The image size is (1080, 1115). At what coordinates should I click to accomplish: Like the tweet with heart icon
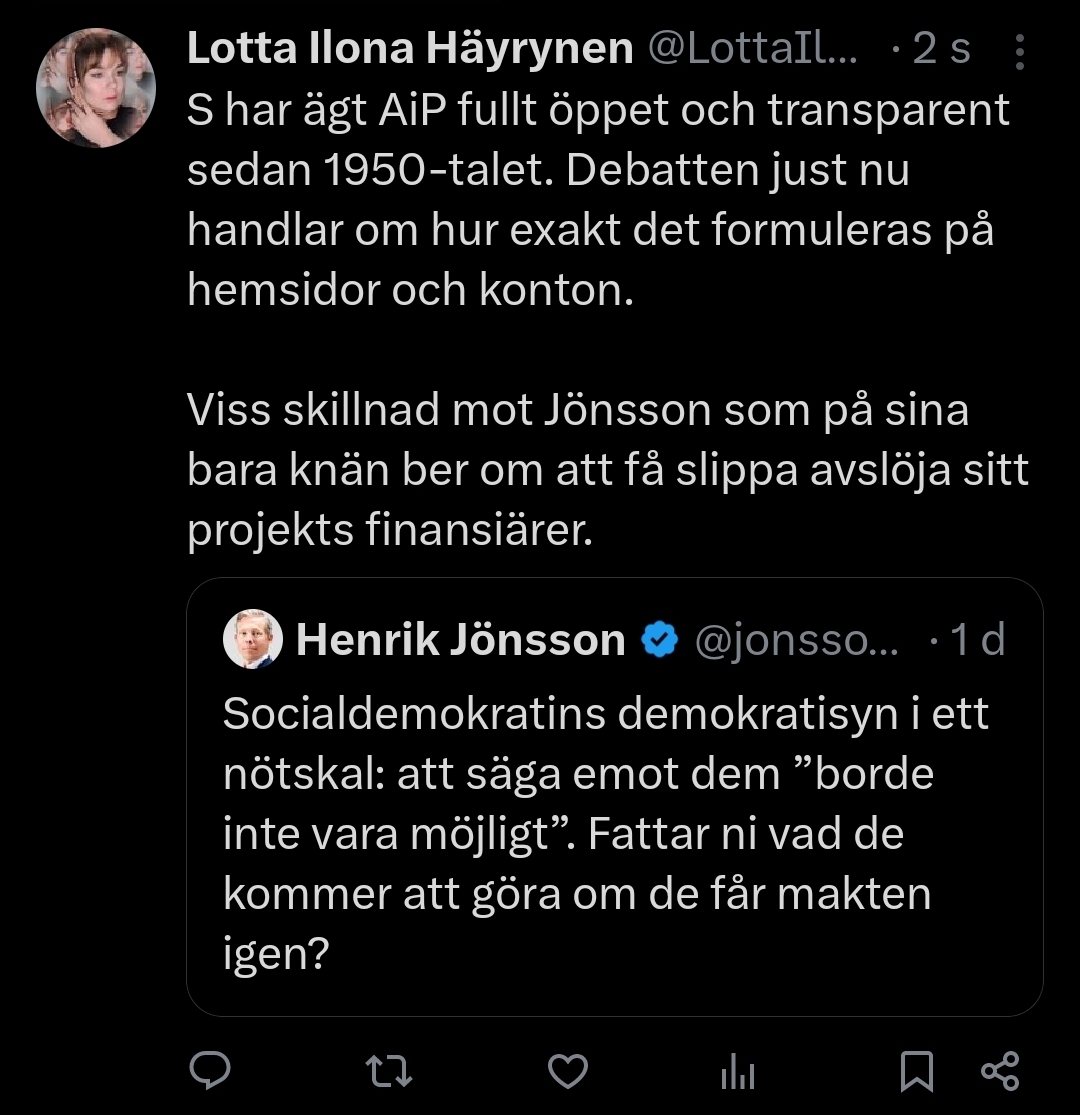(569, 1072)
